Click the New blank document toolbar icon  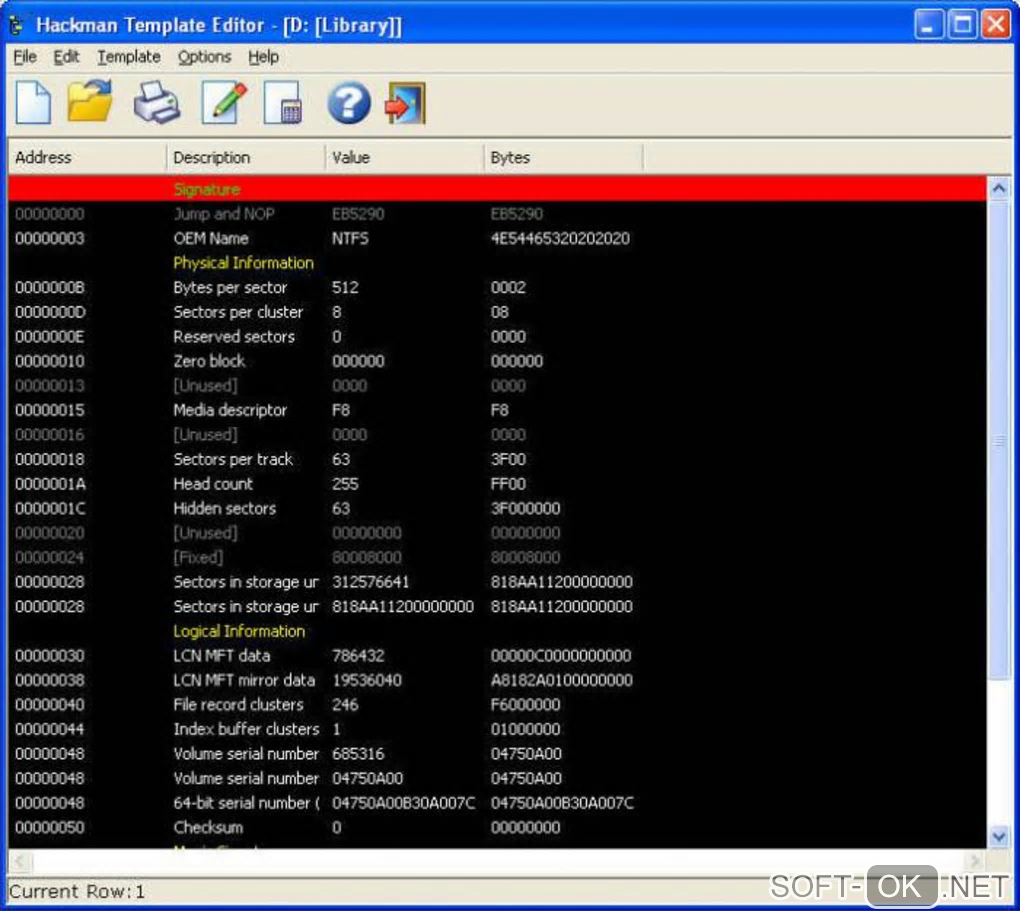click(x=33, y=103)
